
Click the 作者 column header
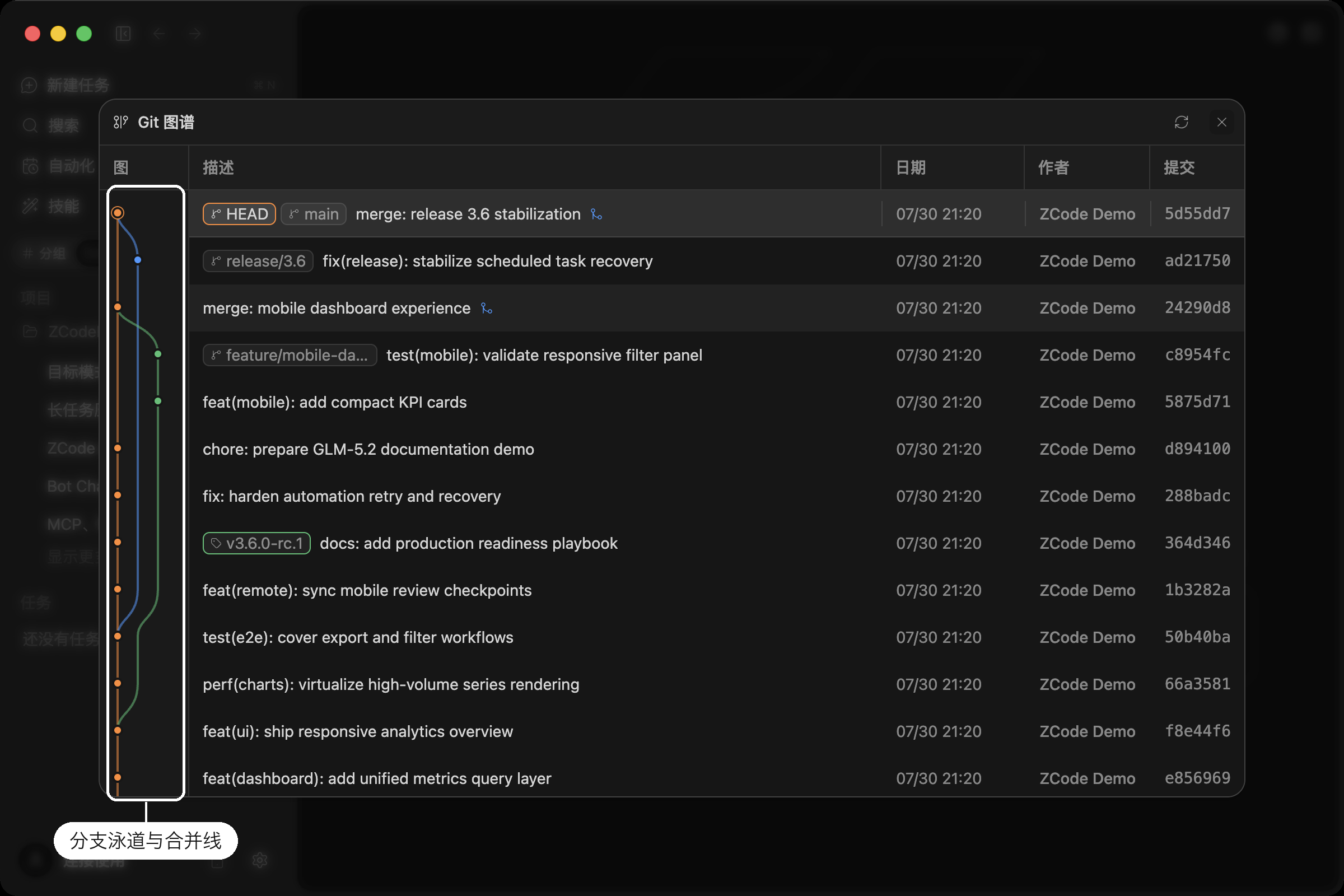(1054, 168)
